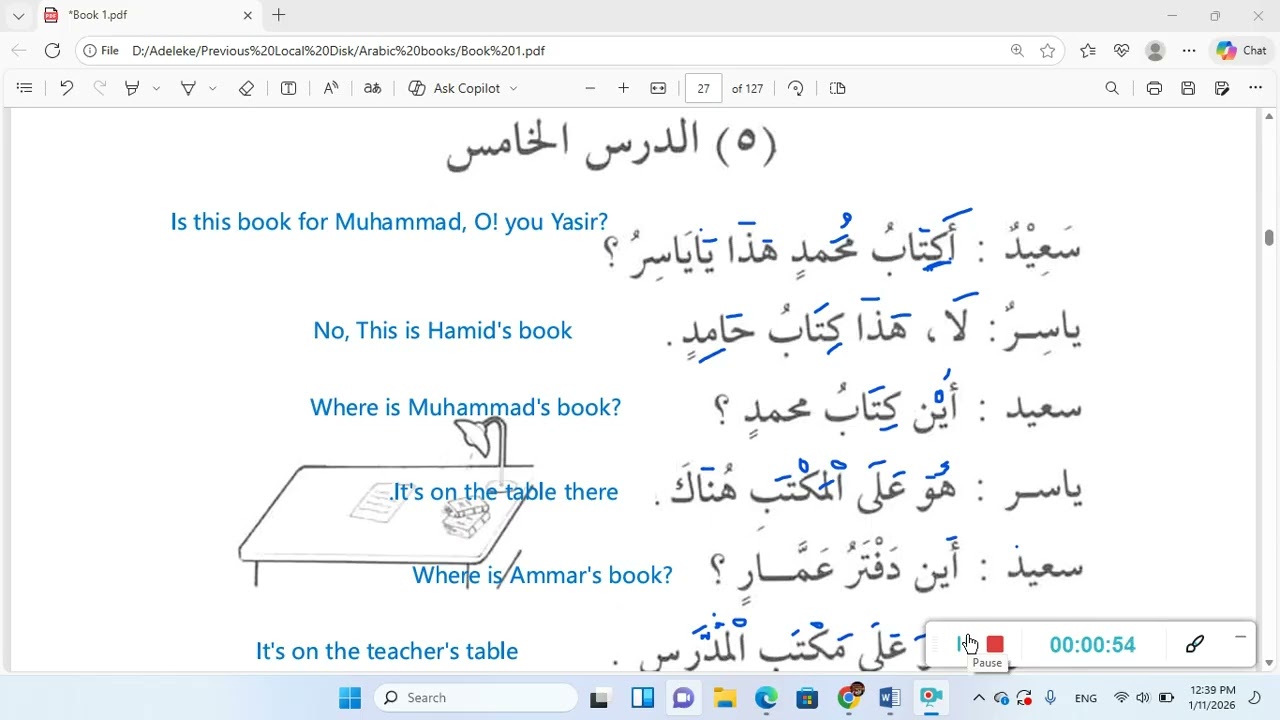Open the favorites list
The image size is (1280, 720).
coord(1088,50)
